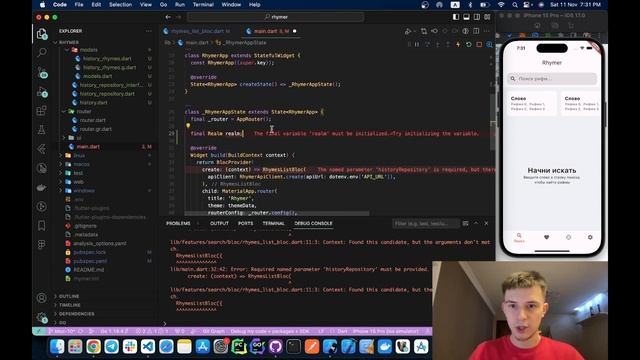This screenshot has width=640, height=360.
Task: Open history_repository.dart in Explorer
Action: tap(107, 94)
